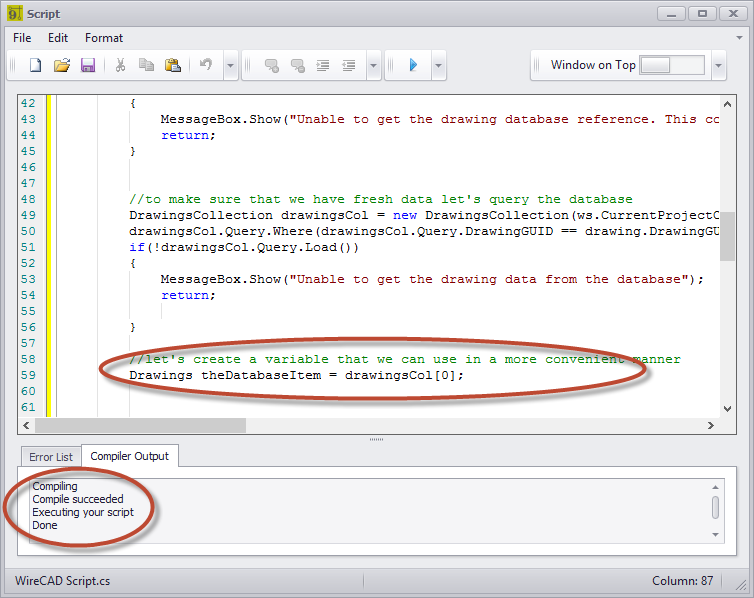Click the editor scroll right arrow
Image resolution: width=754 pixels, height=598 pixels.
(711, 425)
